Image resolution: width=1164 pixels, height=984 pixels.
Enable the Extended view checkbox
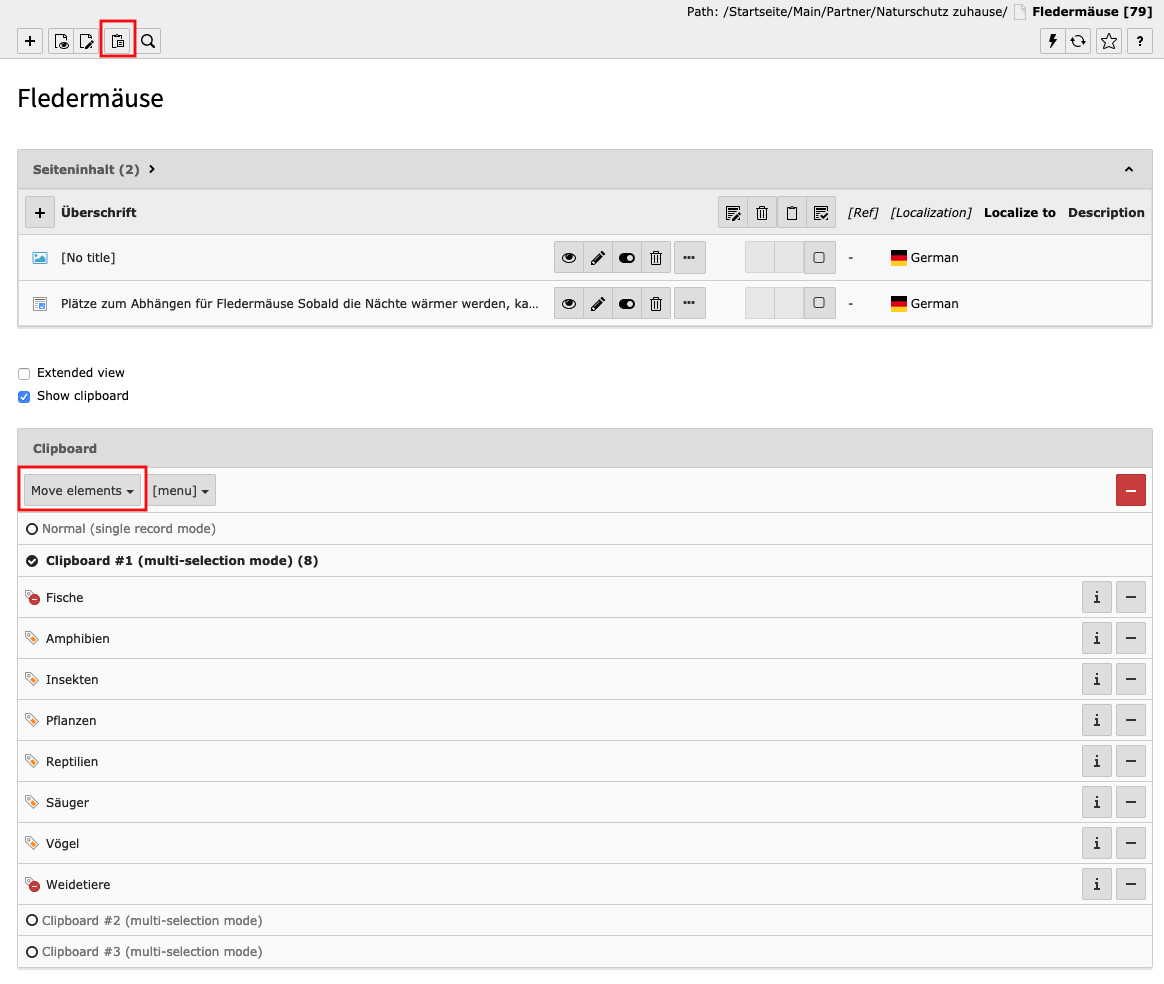[24, 373]
